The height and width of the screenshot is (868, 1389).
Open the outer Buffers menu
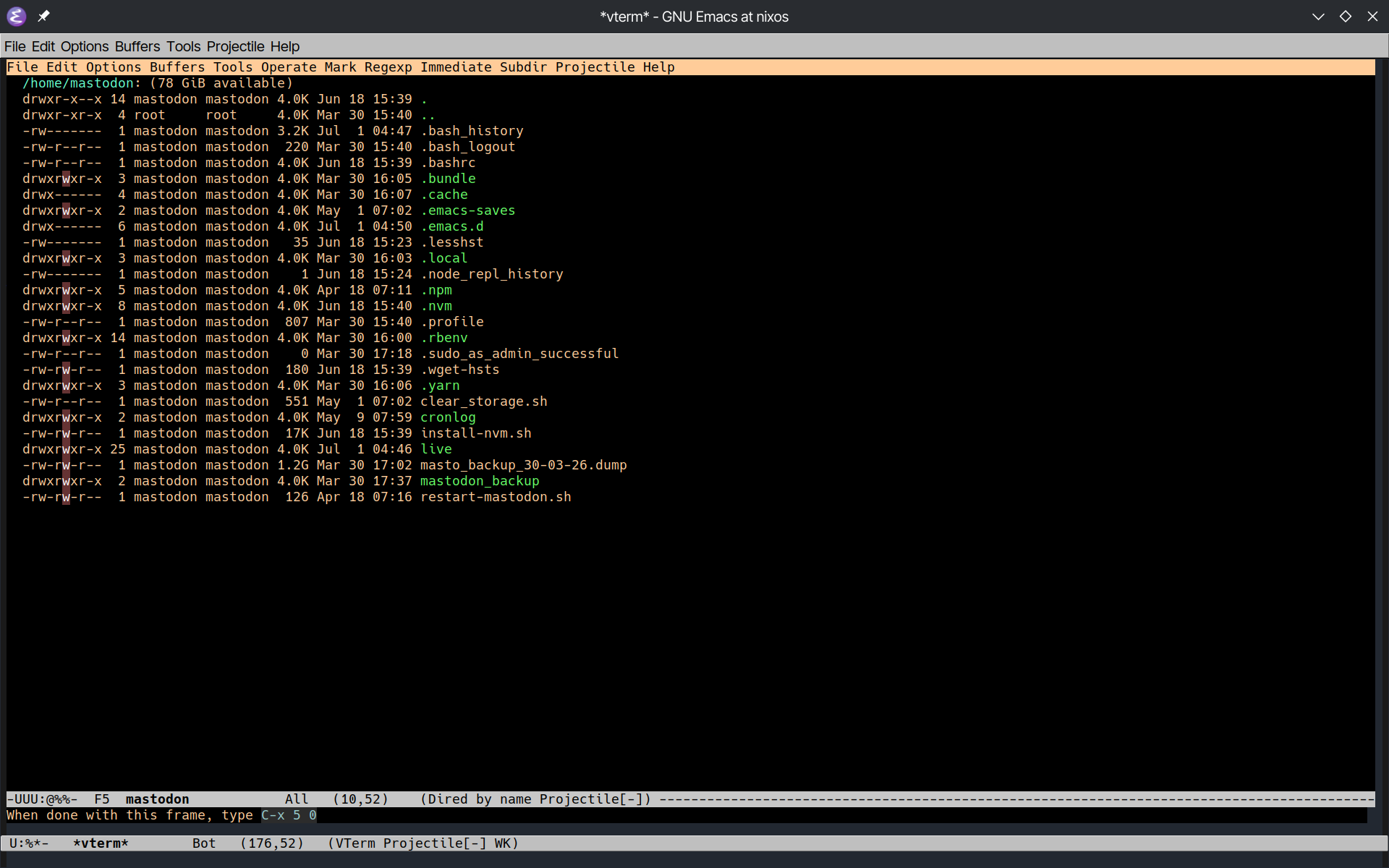tap(137, 46)
